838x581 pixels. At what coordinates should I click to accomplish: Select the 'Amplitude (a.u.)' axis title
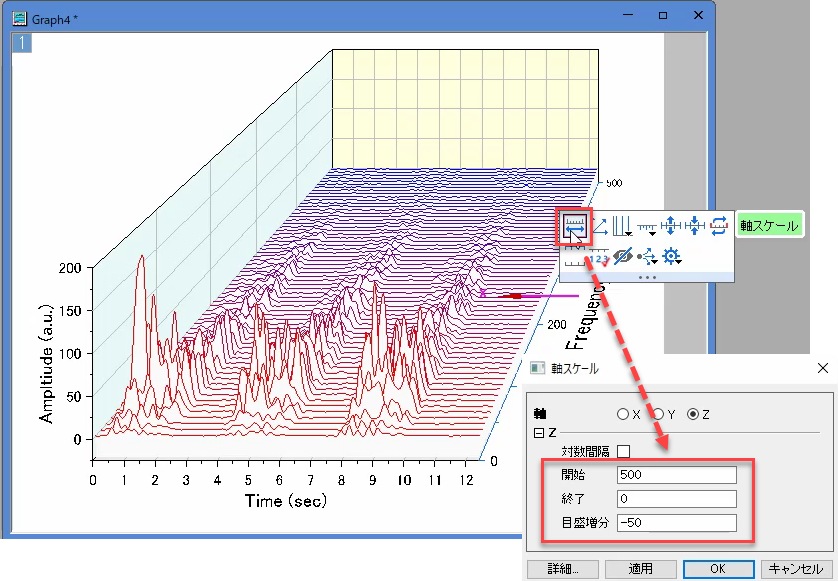[47, 364]
